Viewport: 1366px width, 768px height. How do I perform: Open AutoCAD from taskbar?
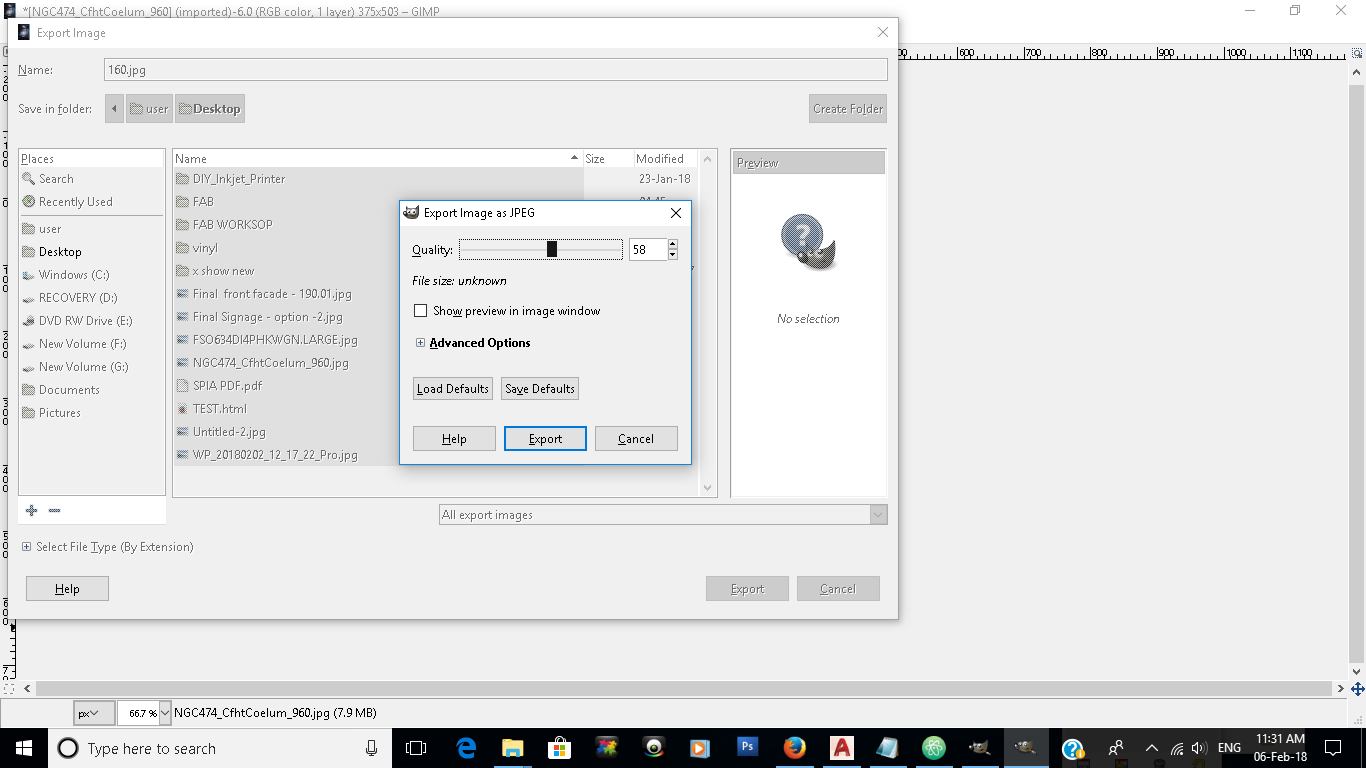click(841, 748)
